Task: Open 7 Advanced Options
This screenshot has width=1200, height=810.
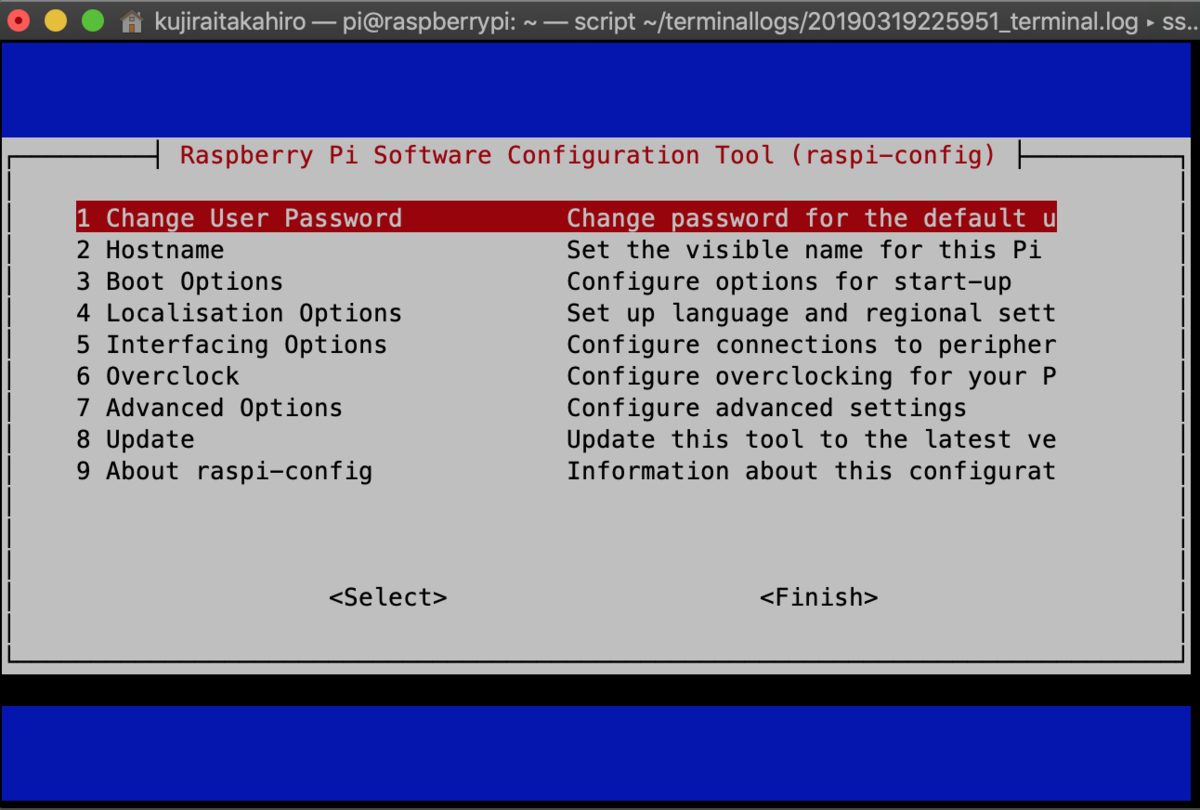Action: pos(210,408)
